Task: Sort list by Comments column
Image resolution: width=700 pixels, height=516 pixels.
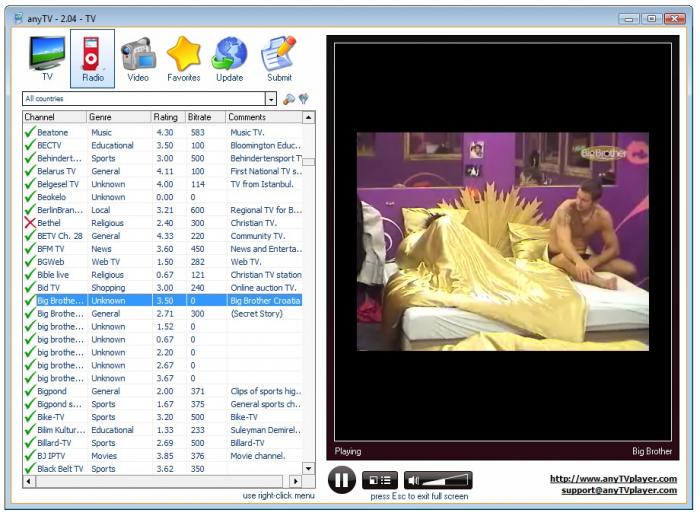Action: 264,117
